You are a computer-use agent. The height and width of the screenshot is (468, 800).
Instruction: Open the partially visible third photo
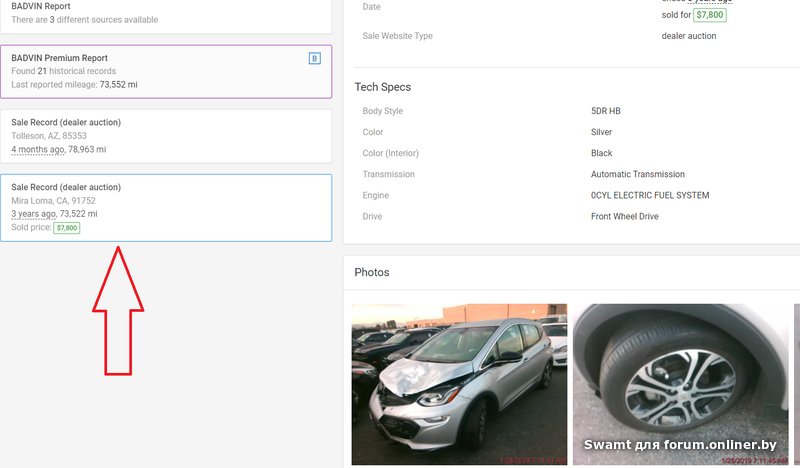coord(796,384)
